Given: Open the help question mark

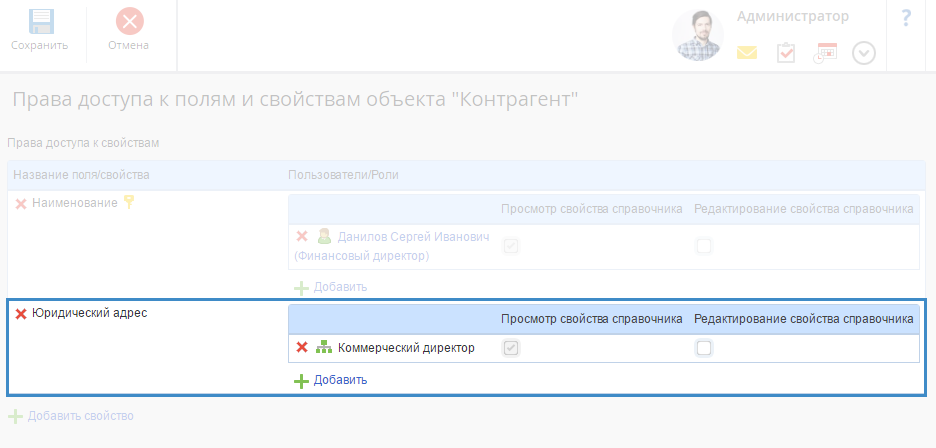Looking at the screenshot, I should (906, 18).
